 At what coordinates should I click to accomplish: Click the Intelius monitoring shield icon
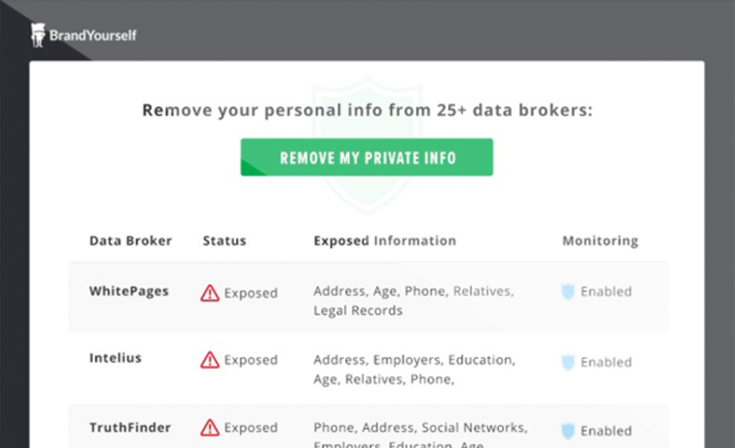tap(568, 362)
